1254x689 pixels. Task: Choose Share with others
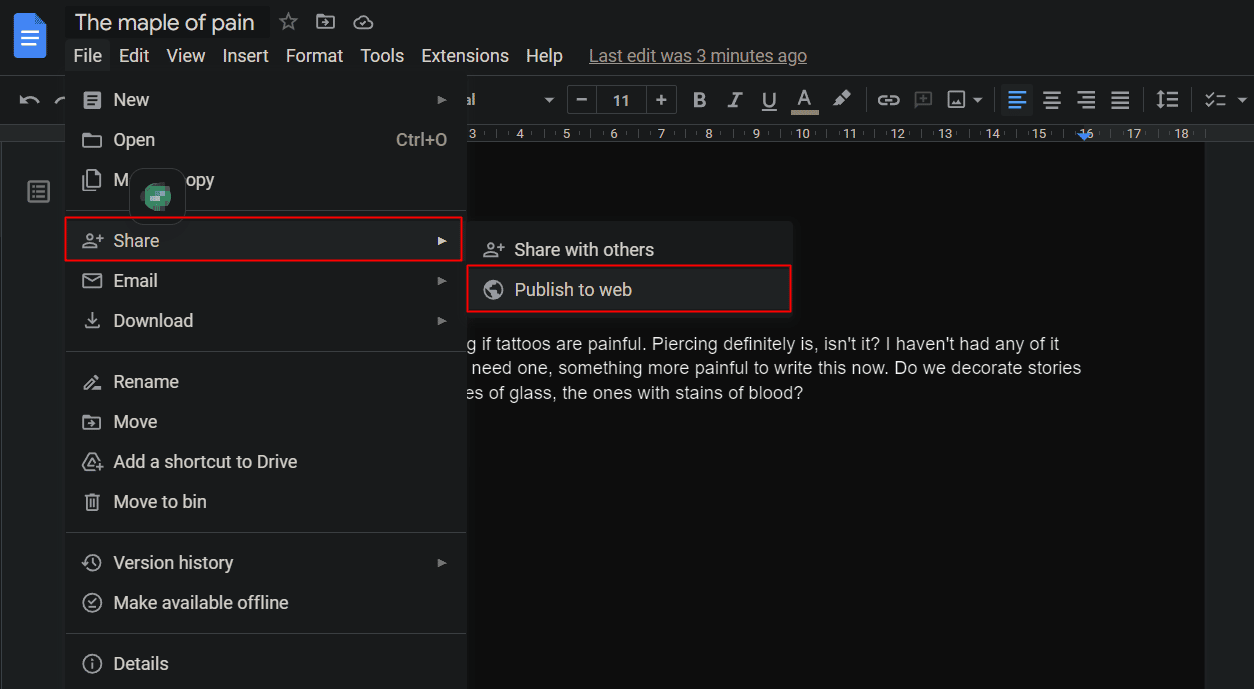630,250
